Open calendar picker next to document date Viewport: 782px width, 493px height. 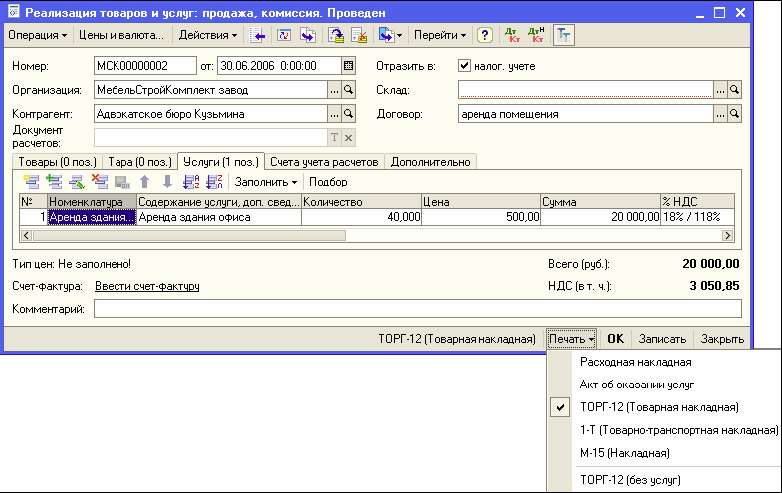coord(348,66)
